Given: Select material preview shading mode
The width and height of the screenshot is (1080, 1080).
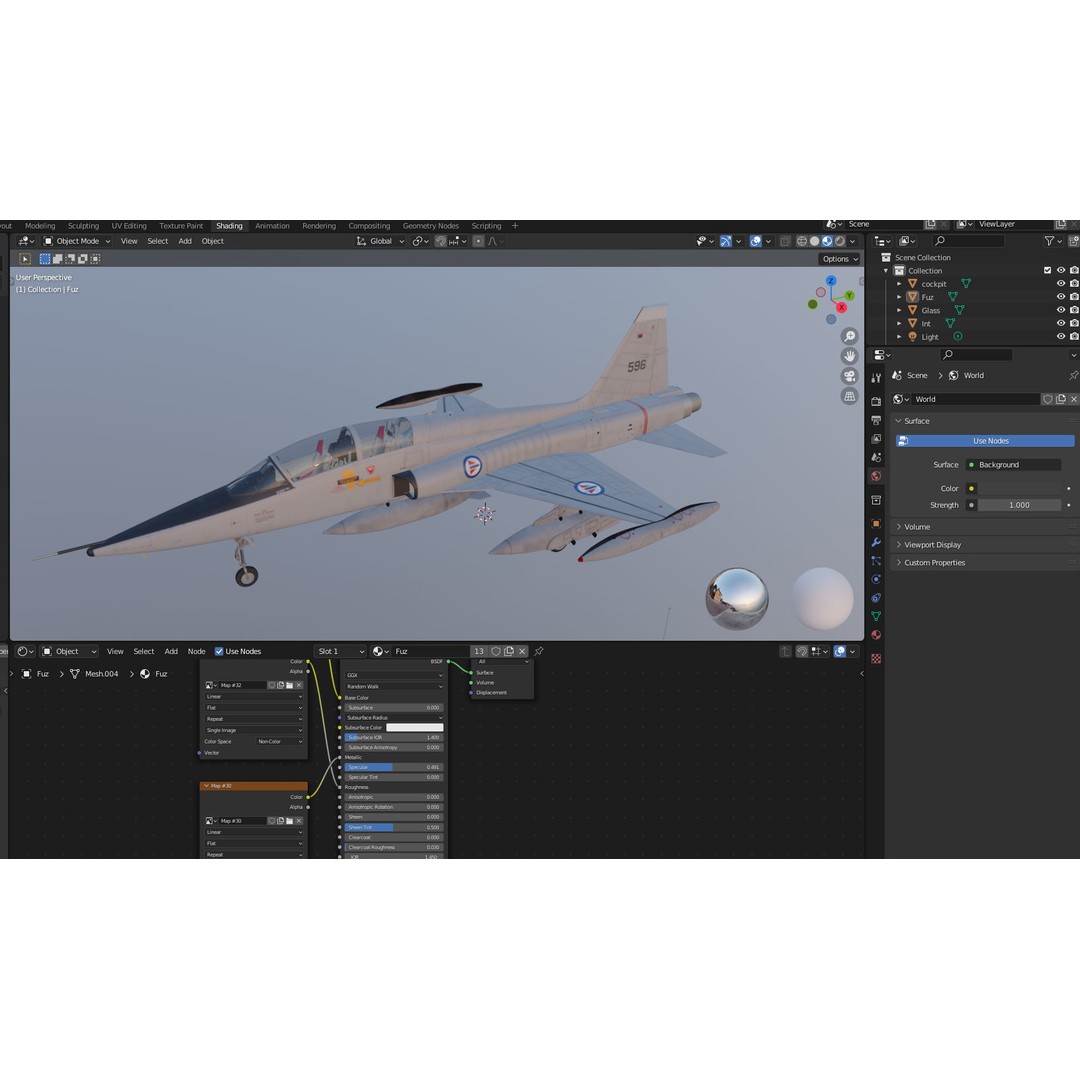Looking at the screenshot, I should pos(827,241).
